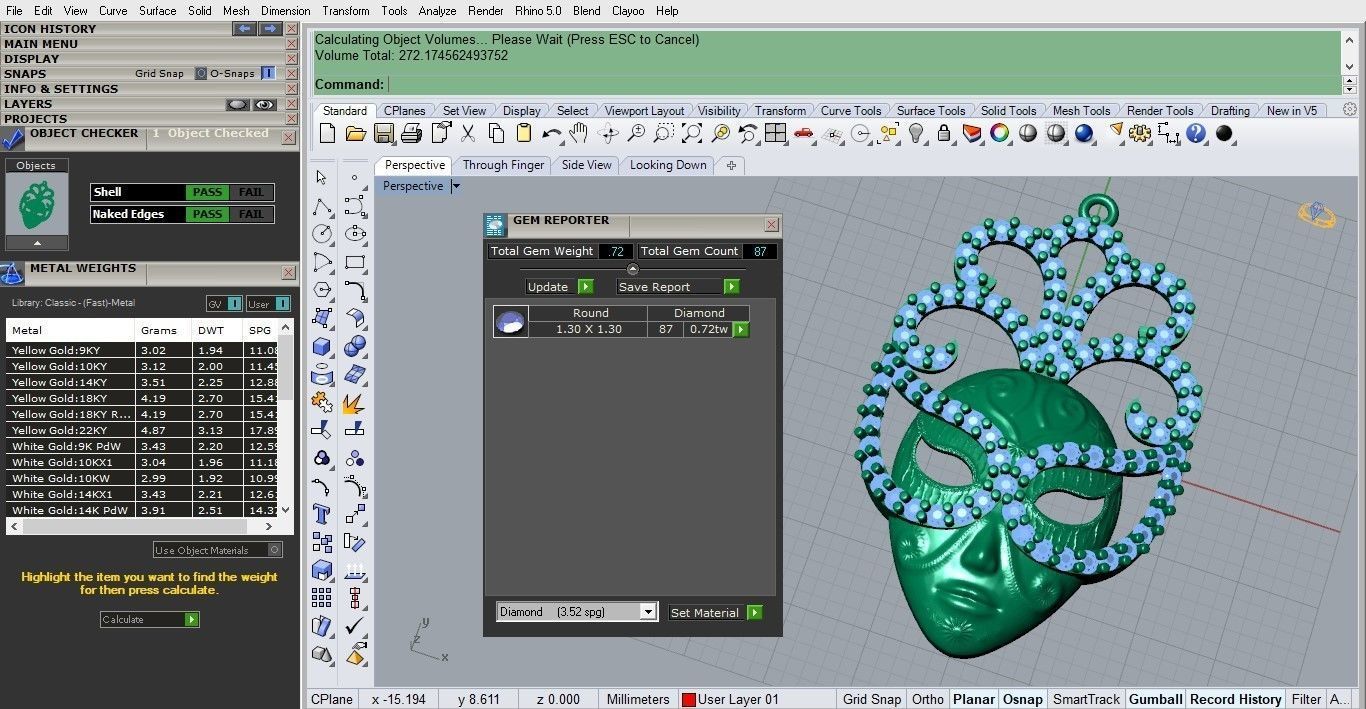This screenshot has height=709, width=1366.
Task: Click the Layers grey oval material swatch
Action: (237, 104)
